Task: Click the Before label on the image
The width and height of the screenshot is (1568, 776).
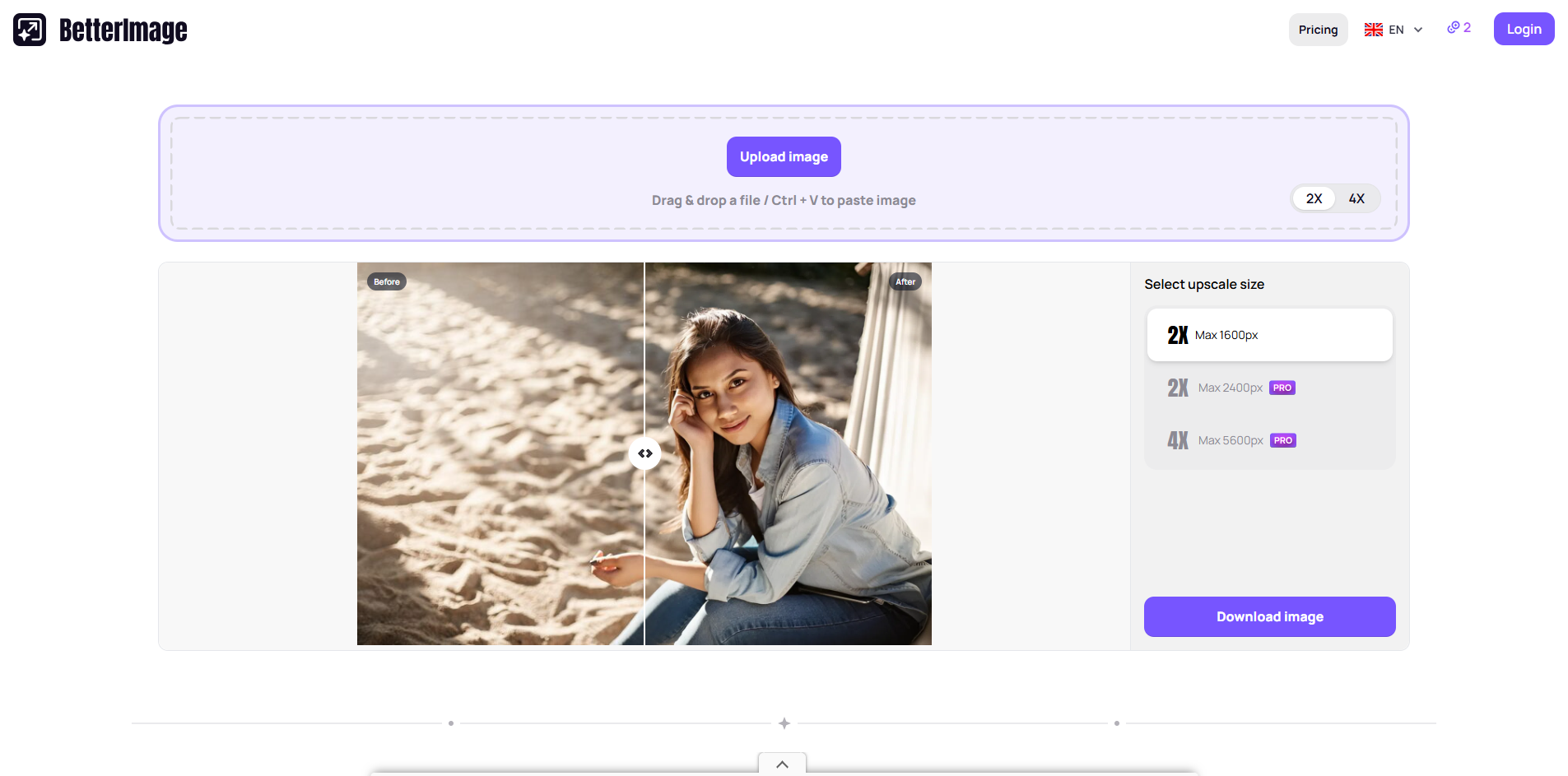Action: [385, 281]
